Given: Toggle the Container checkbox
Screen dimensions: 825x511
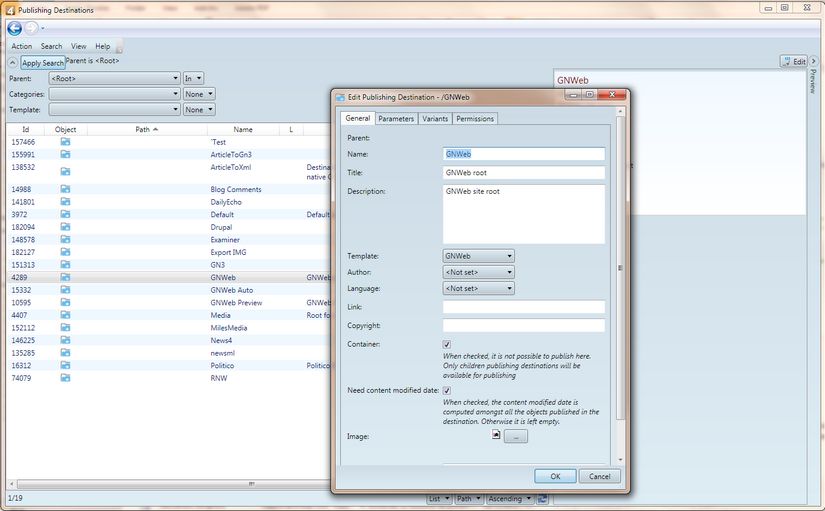Looking at the screenshot, I should pos(447,344).
